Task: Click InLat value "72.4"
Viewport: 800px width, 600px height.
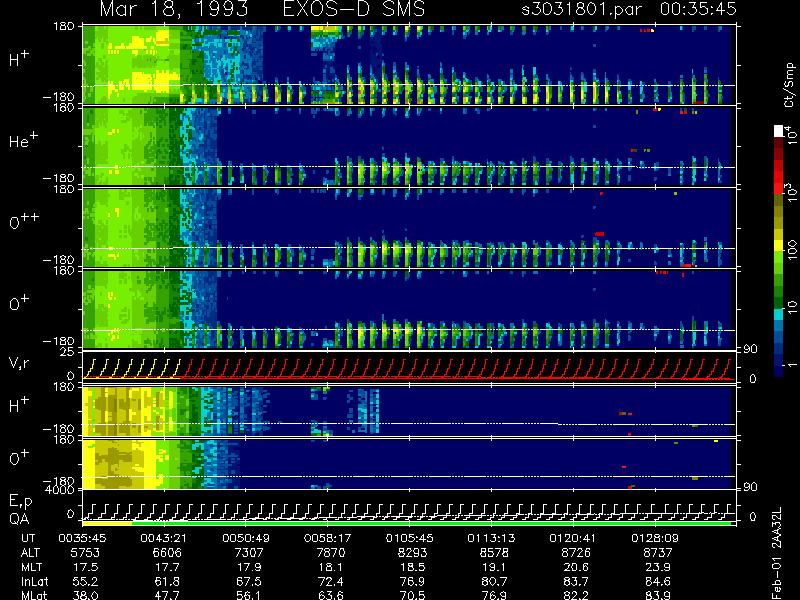Action: pyautogui.click(x=331, y=582)
